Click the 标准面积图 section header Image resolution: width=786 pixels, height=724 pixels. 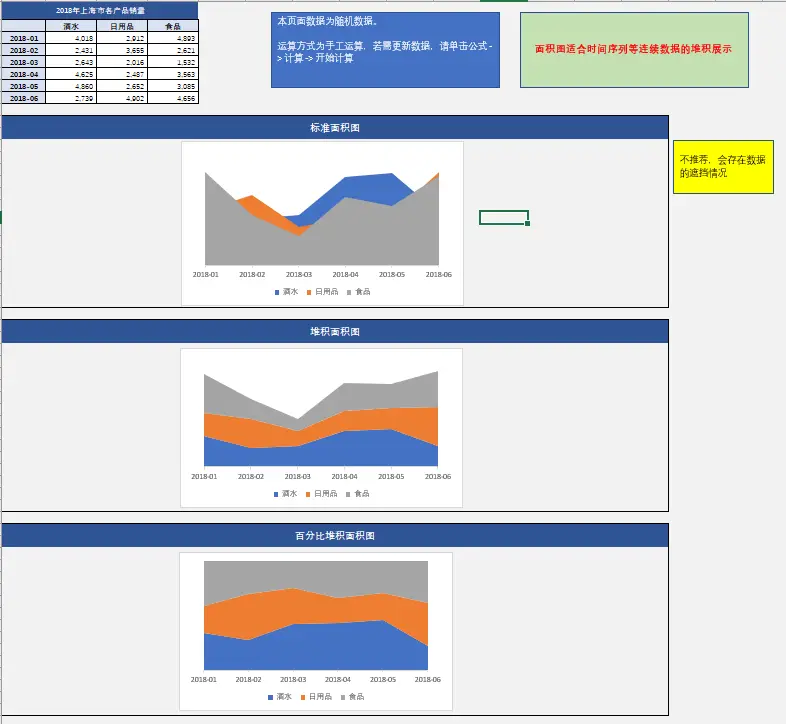[x=335, y=127]
